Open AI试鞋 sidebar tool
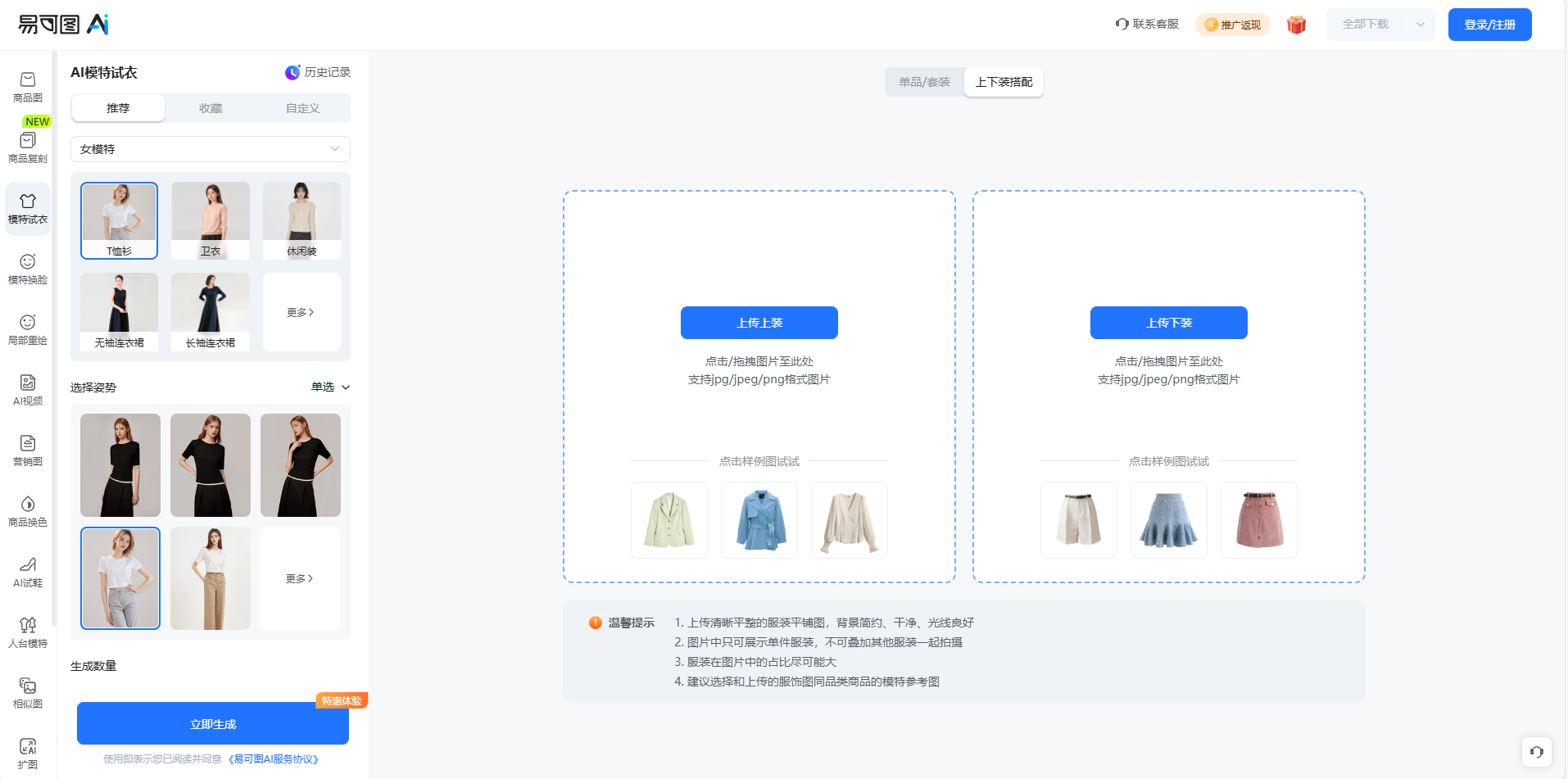Screen dimensions: 1568x779 [x=27, y=572]
